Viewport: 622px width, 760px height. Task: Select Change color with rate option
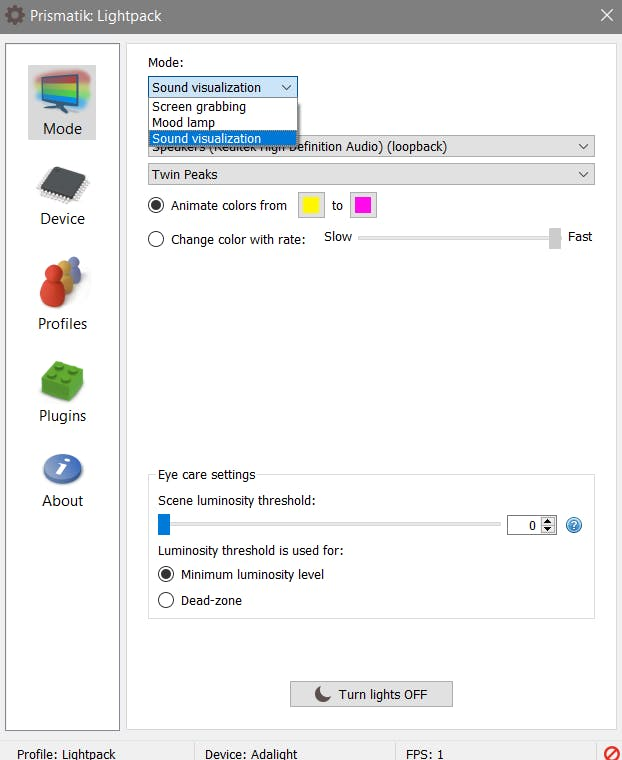point(156,239)
